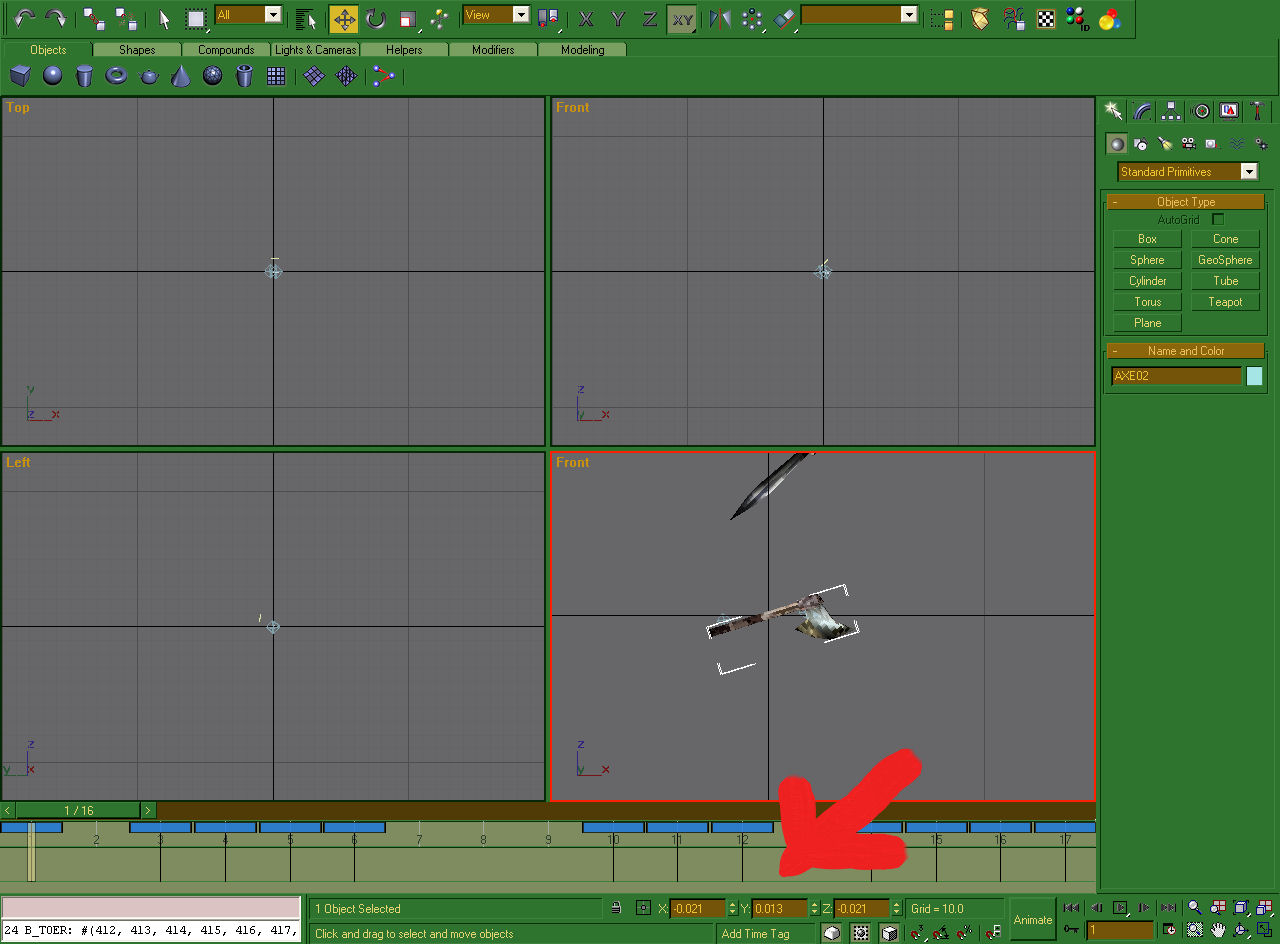Click the Torus icon in Objects shelf
The height and width of the screenshot is (944, 1280).
tap(117, 76)
